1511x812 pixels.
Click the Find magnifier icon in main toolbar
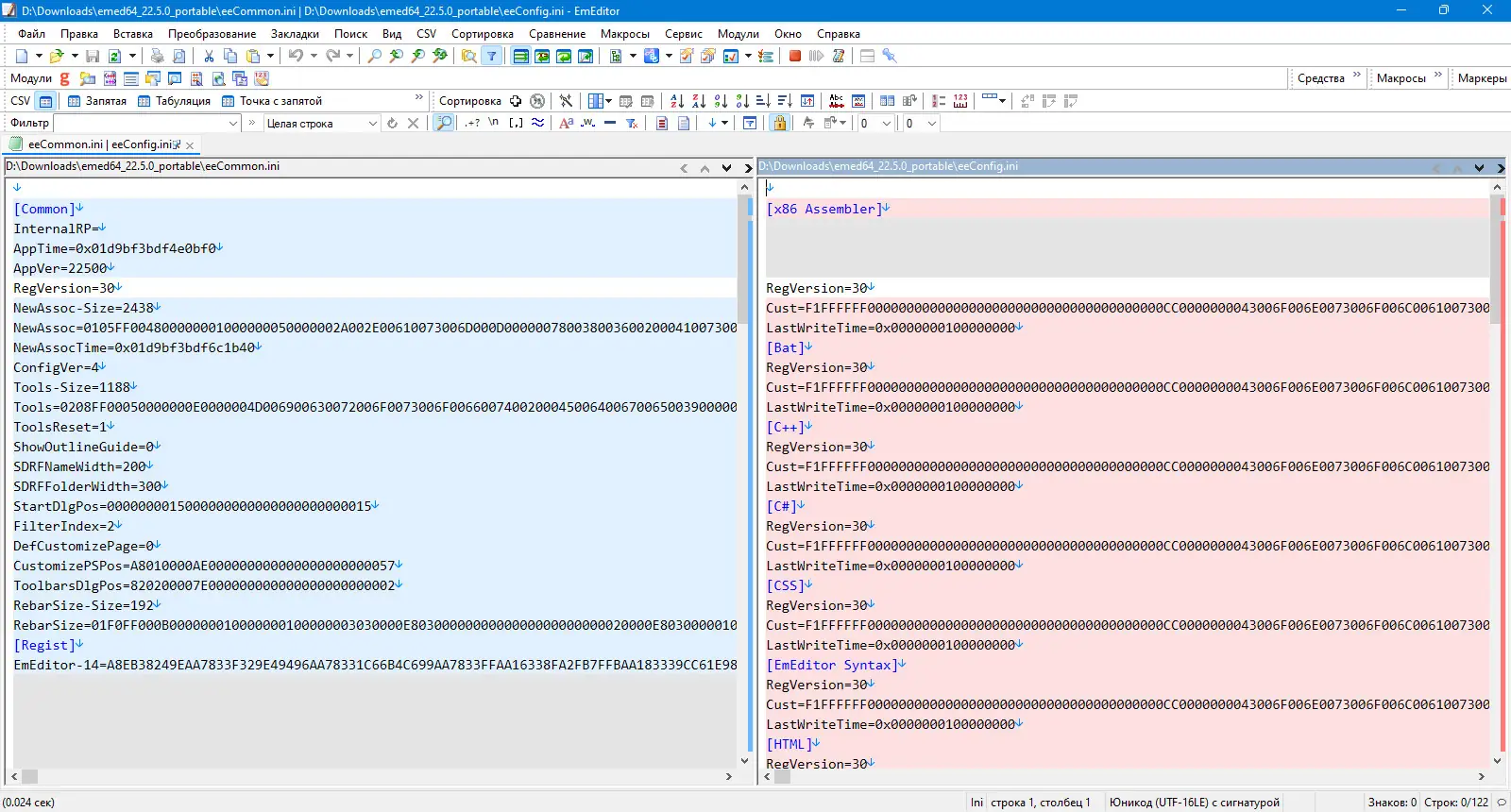pyautogui.click(x=375, y=56)
